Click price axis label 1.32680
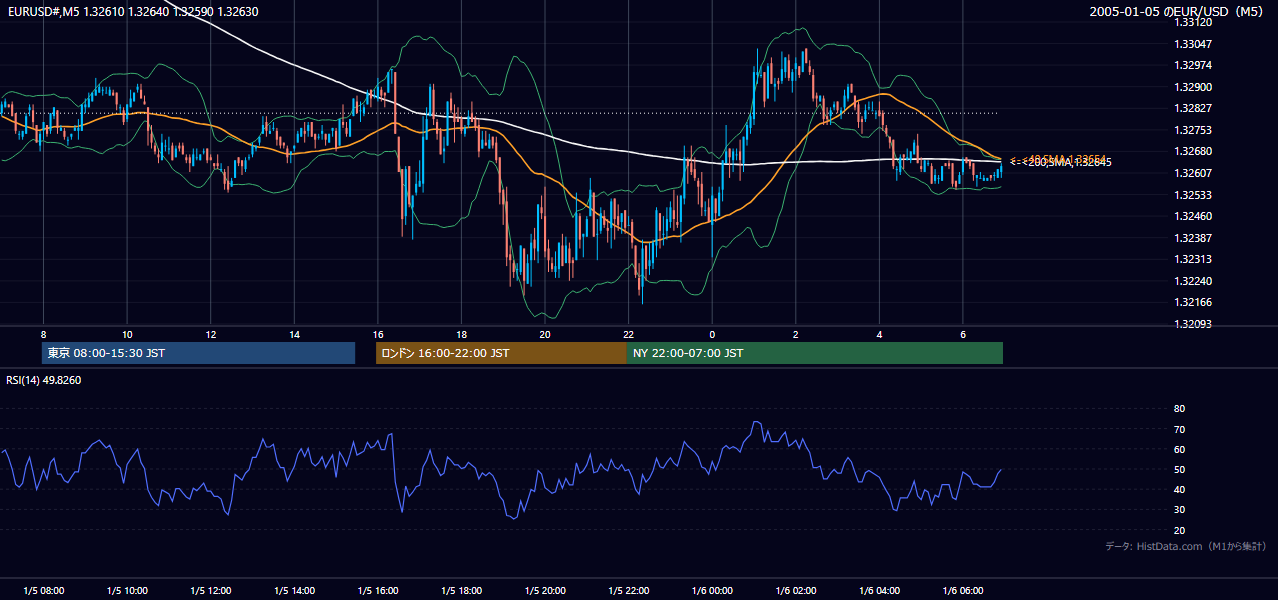The height and width of the screenshot is (600, 1278). [1193, 151]
